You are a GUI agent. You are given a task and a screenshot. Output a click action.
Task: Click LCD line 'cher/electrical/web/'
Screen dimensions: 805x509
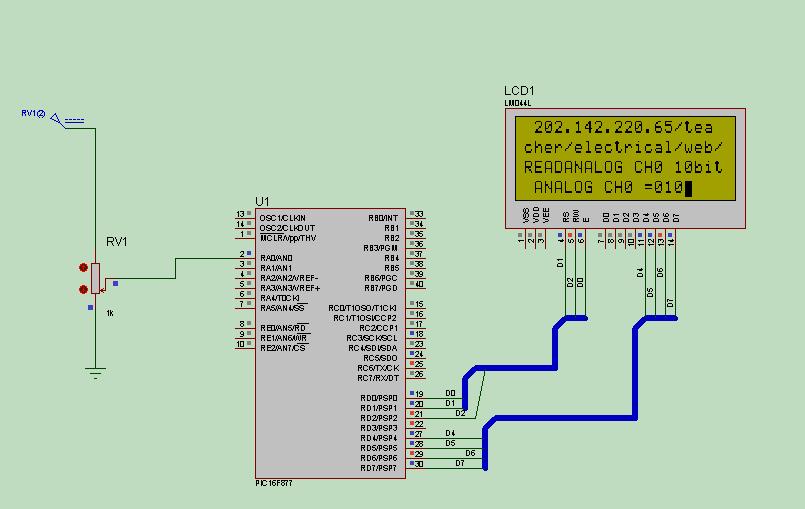click(623, 147)
